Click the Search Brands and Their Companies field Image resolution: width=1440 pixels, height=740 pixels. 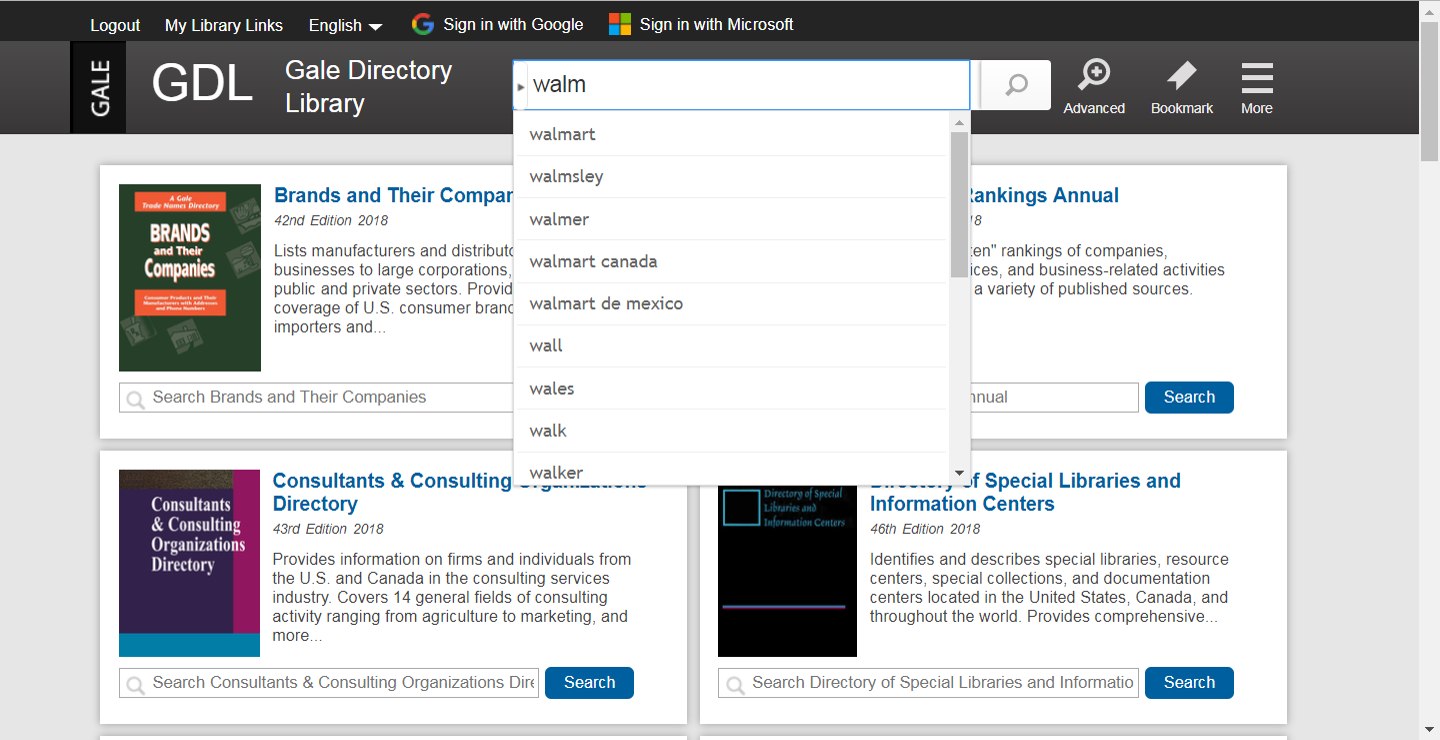(316, 397)
